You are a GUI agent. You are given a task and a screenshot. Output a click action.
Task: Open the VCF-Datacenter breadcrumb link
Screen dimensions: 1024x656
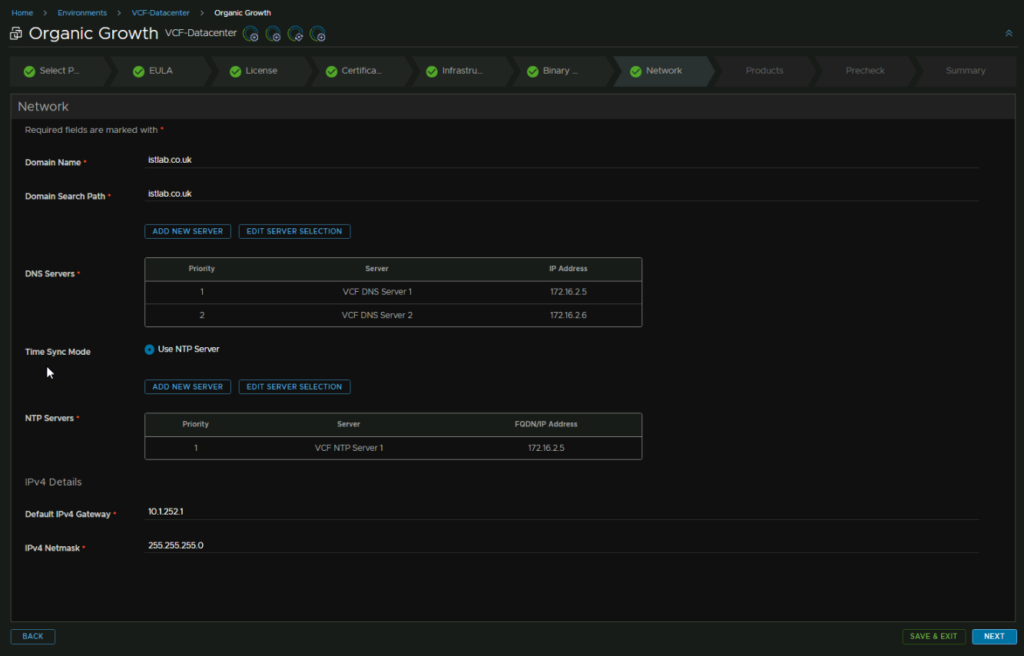[161, 12]
